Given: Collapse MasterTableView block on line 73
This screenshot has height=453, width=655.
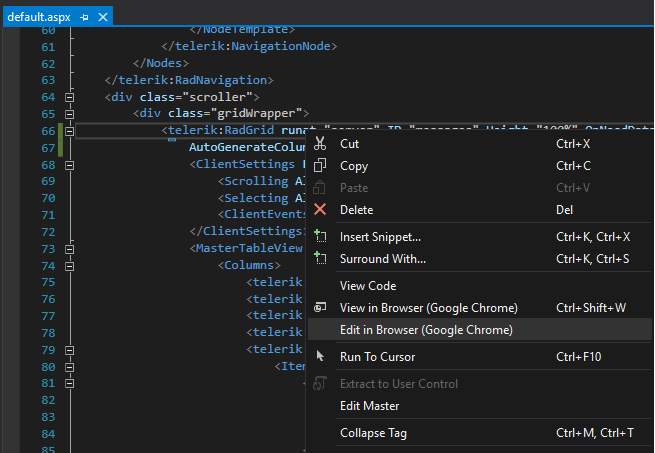Looking at the screenshot, I should click(69, 249).
